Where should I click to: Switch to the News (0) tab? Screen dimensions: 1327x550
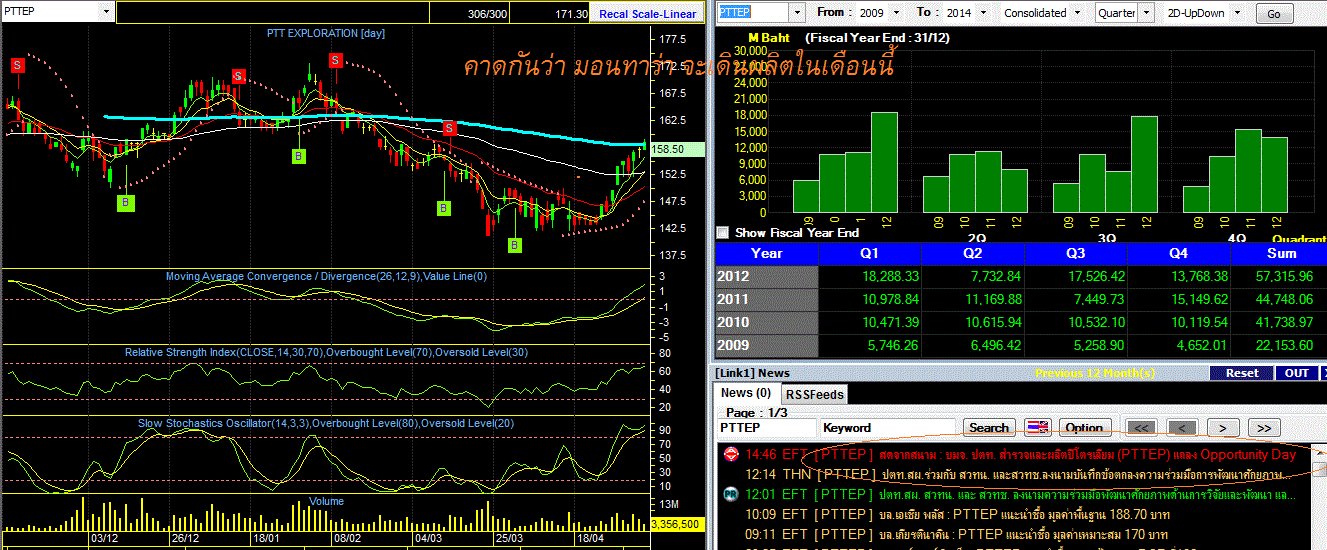pyautogui.click(x=746, y=393)
